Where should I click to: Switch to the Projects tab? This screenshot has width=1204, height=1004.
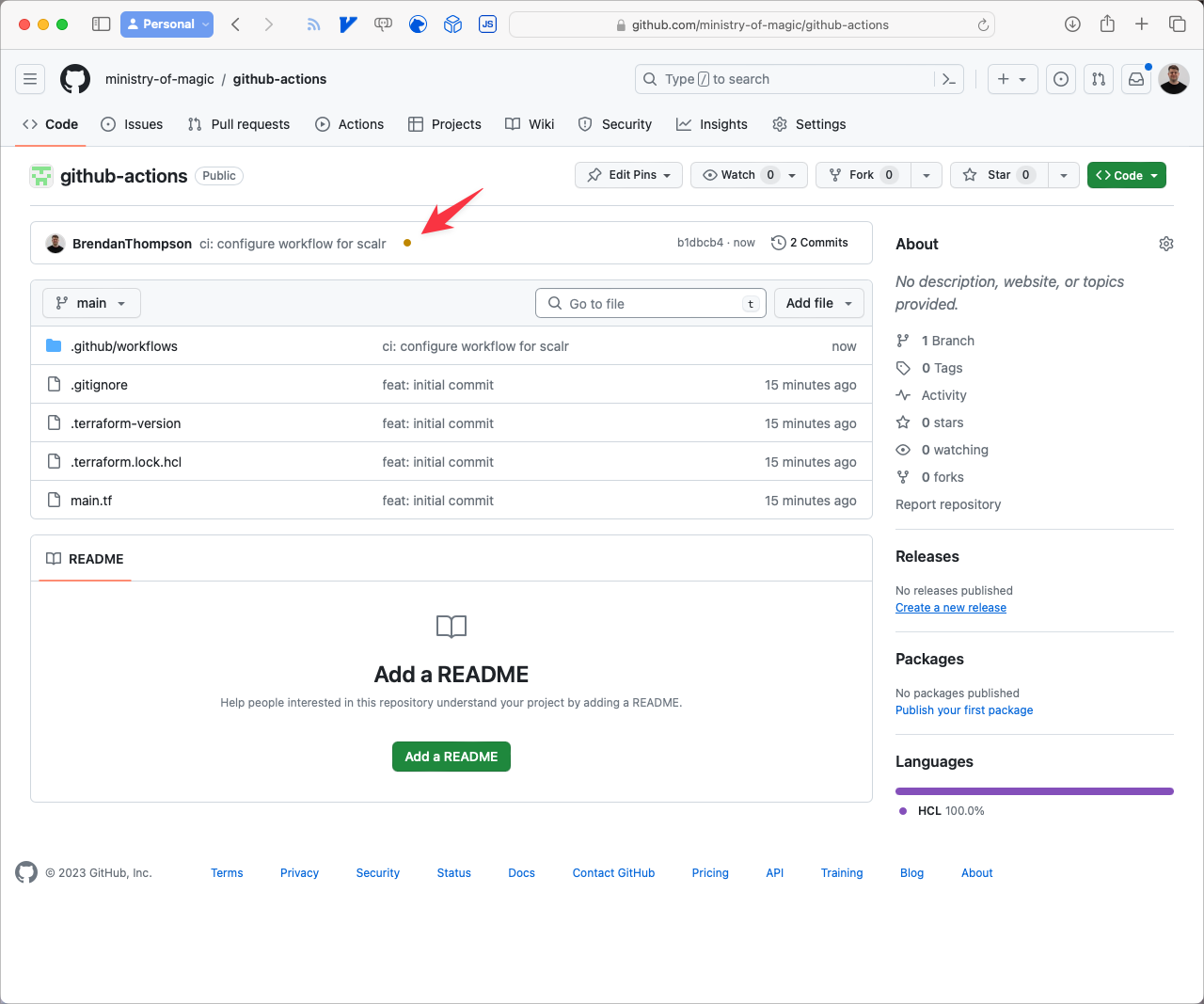point(445,124)
